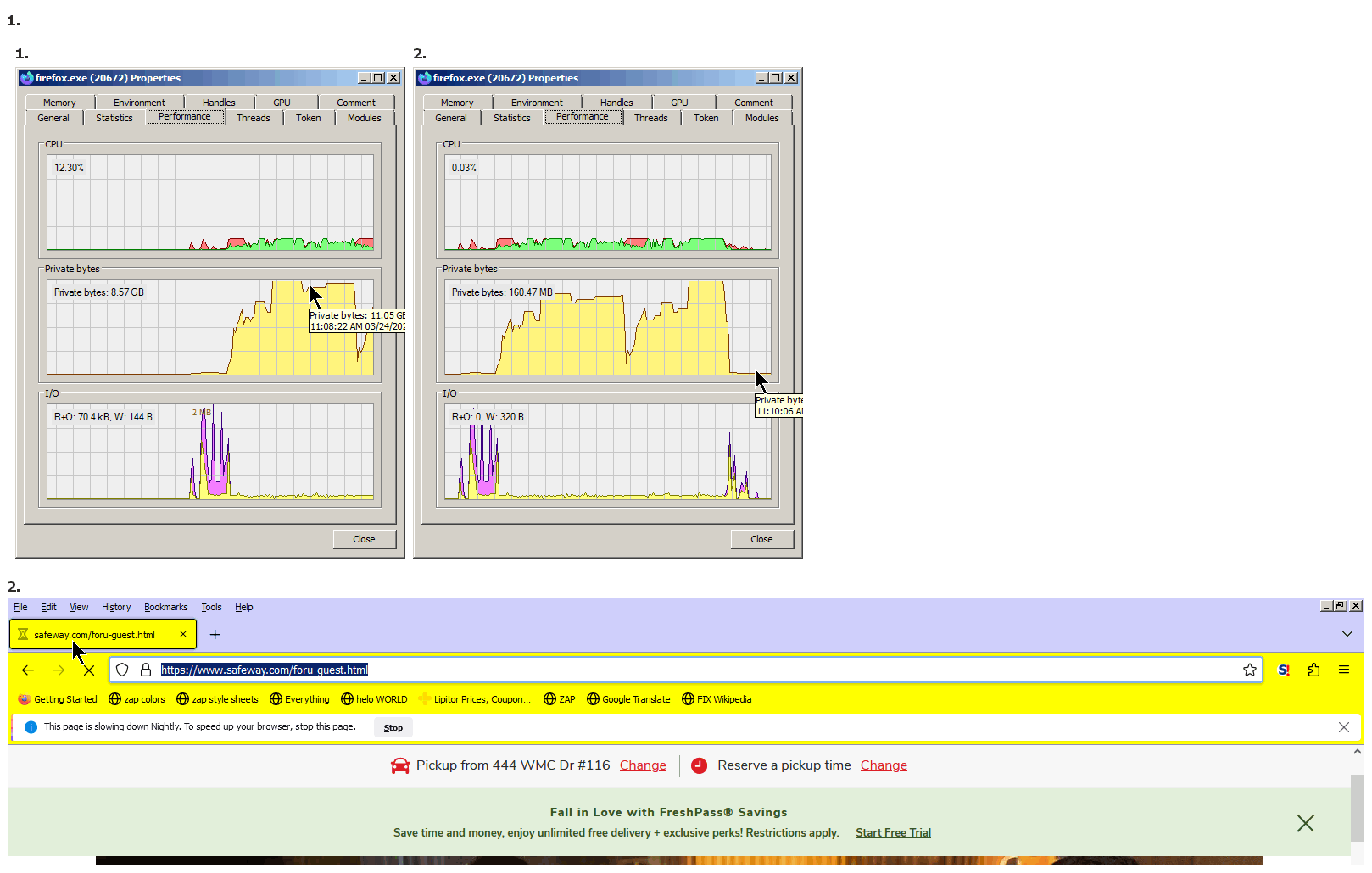Click the Safeway URL address bar
The image size is (1372, 873).
tap(685, 670)
